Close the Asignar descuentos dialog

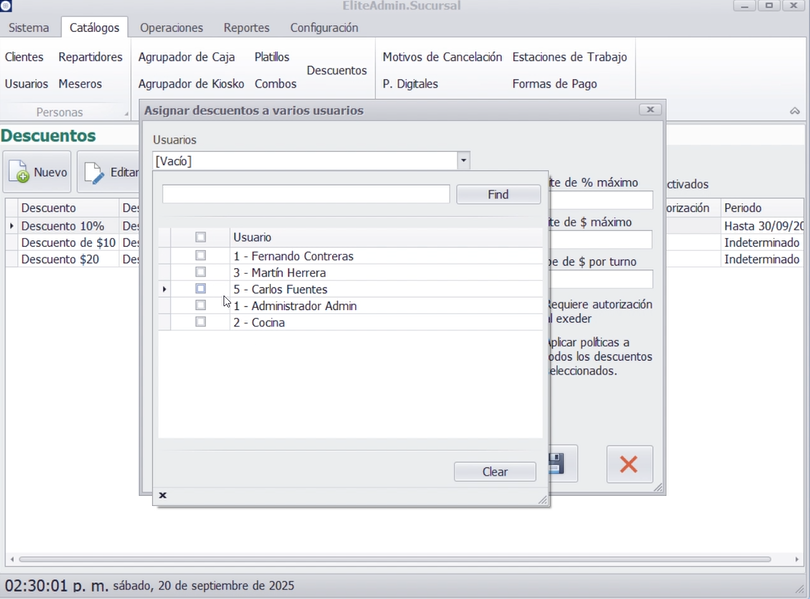coord(650,110)
